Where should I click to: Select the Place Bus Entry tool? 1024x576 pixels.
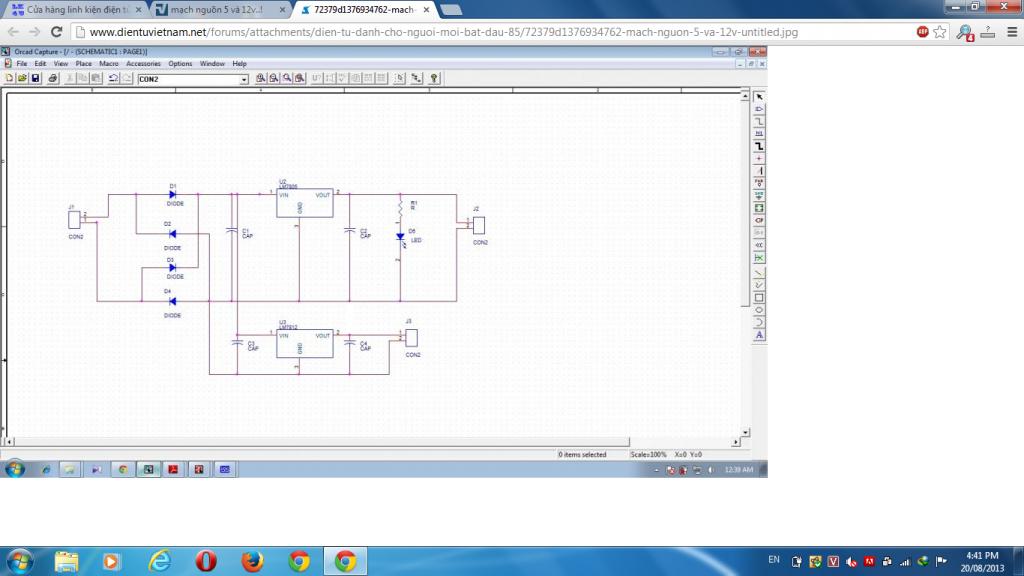click(759, 171)
